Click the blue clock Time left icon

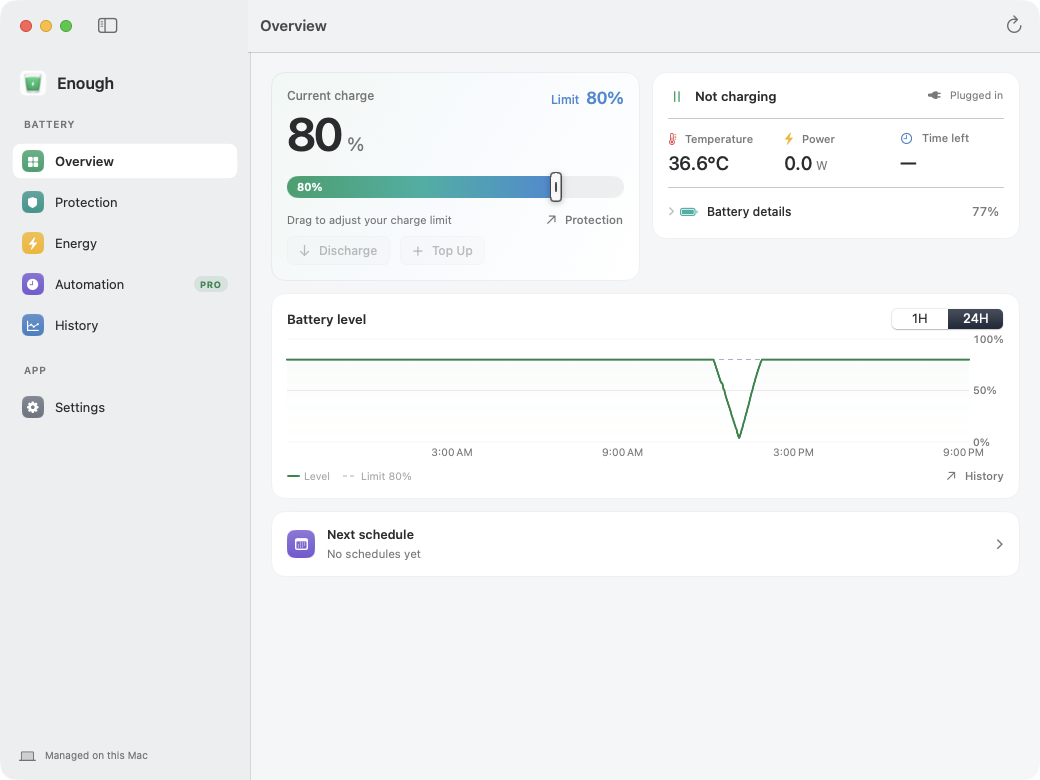pos(906,139)
